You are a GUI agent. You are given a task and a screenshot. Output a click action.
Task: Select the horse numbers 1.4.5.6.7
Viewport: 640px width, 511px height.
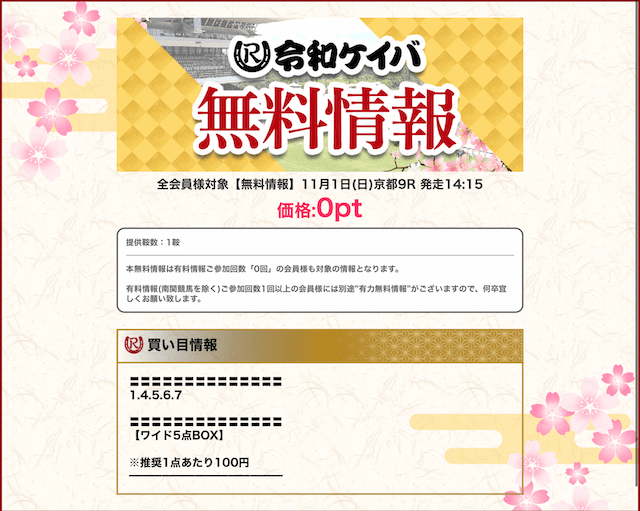click(x=156, y=395)
